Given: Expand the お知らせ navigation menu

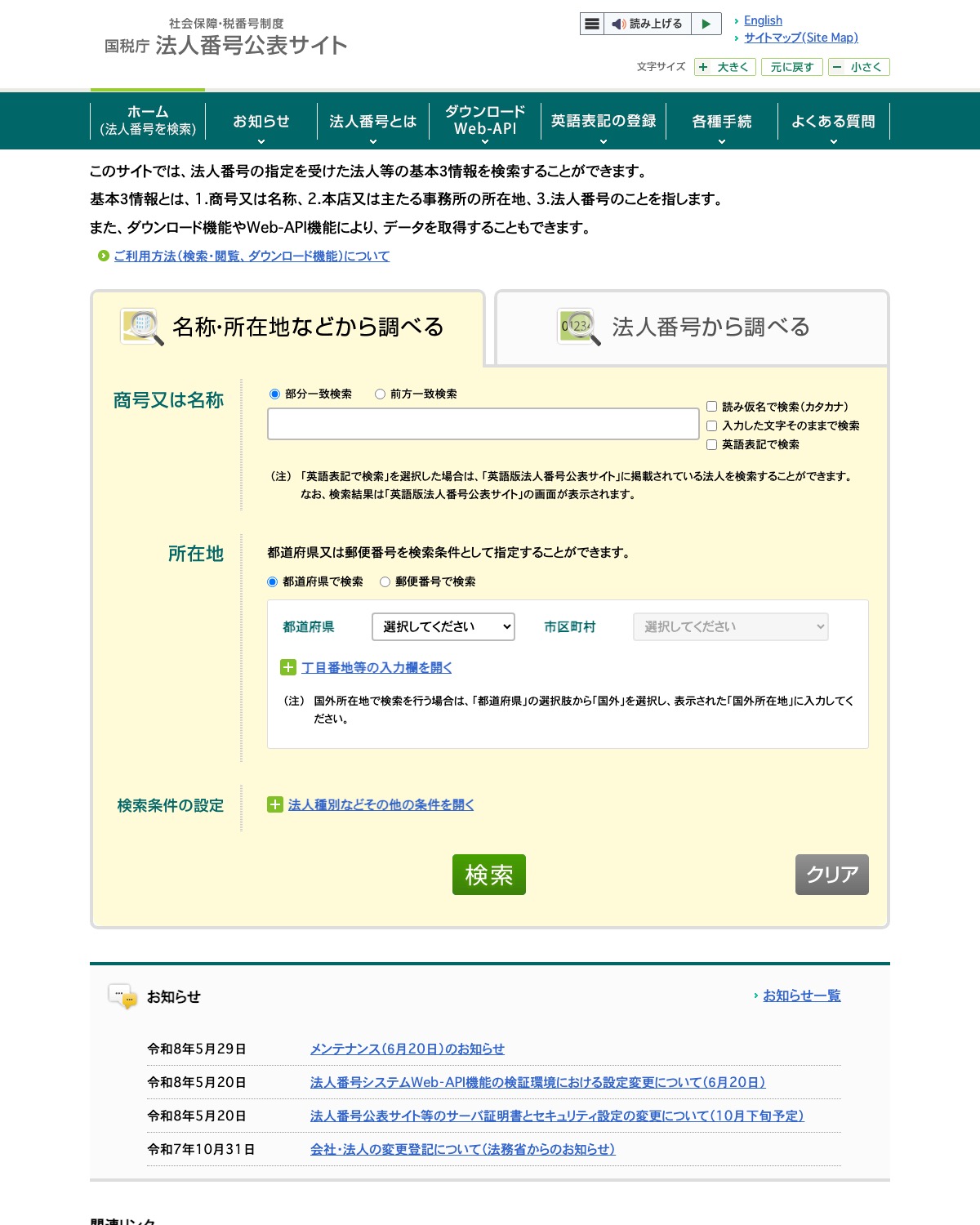Looking at the screenshot, I should point(261,121).
